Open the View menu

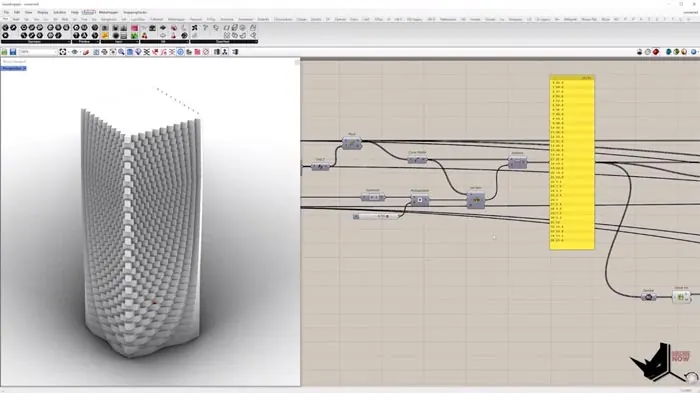coord(28,13)
